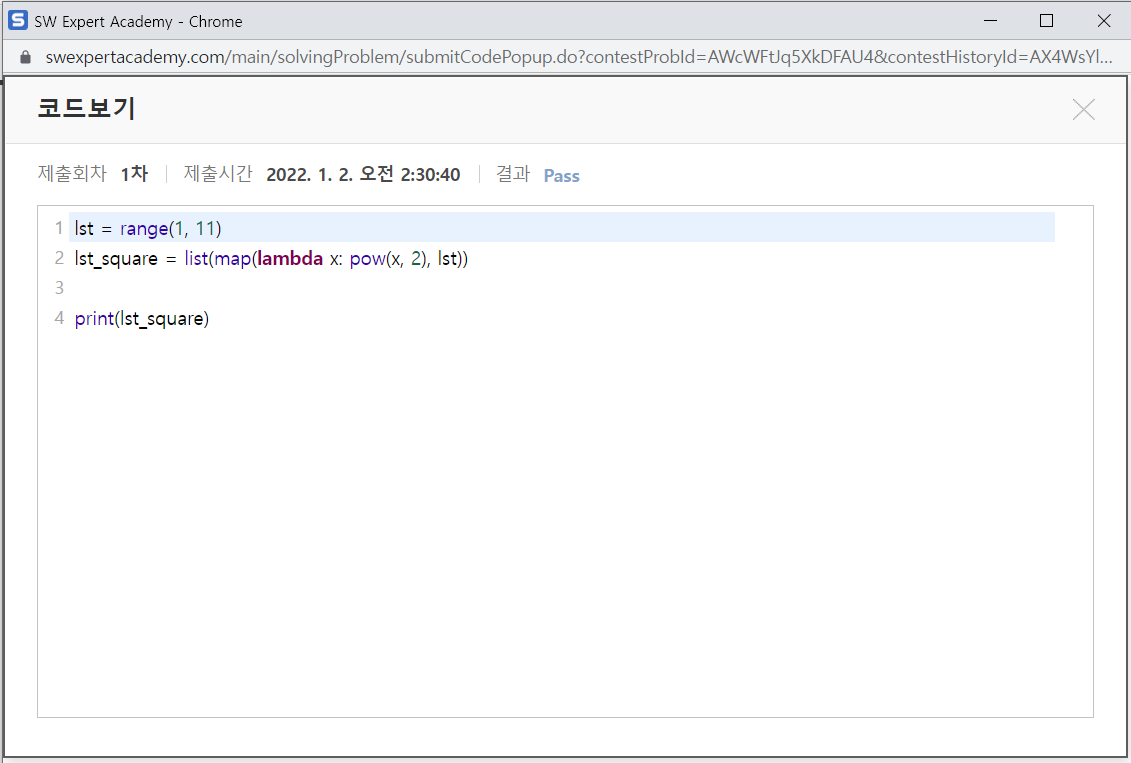Click the lock icon in the address bar
The height and width of the screenshot is (763, 1131).
(25, 57)
